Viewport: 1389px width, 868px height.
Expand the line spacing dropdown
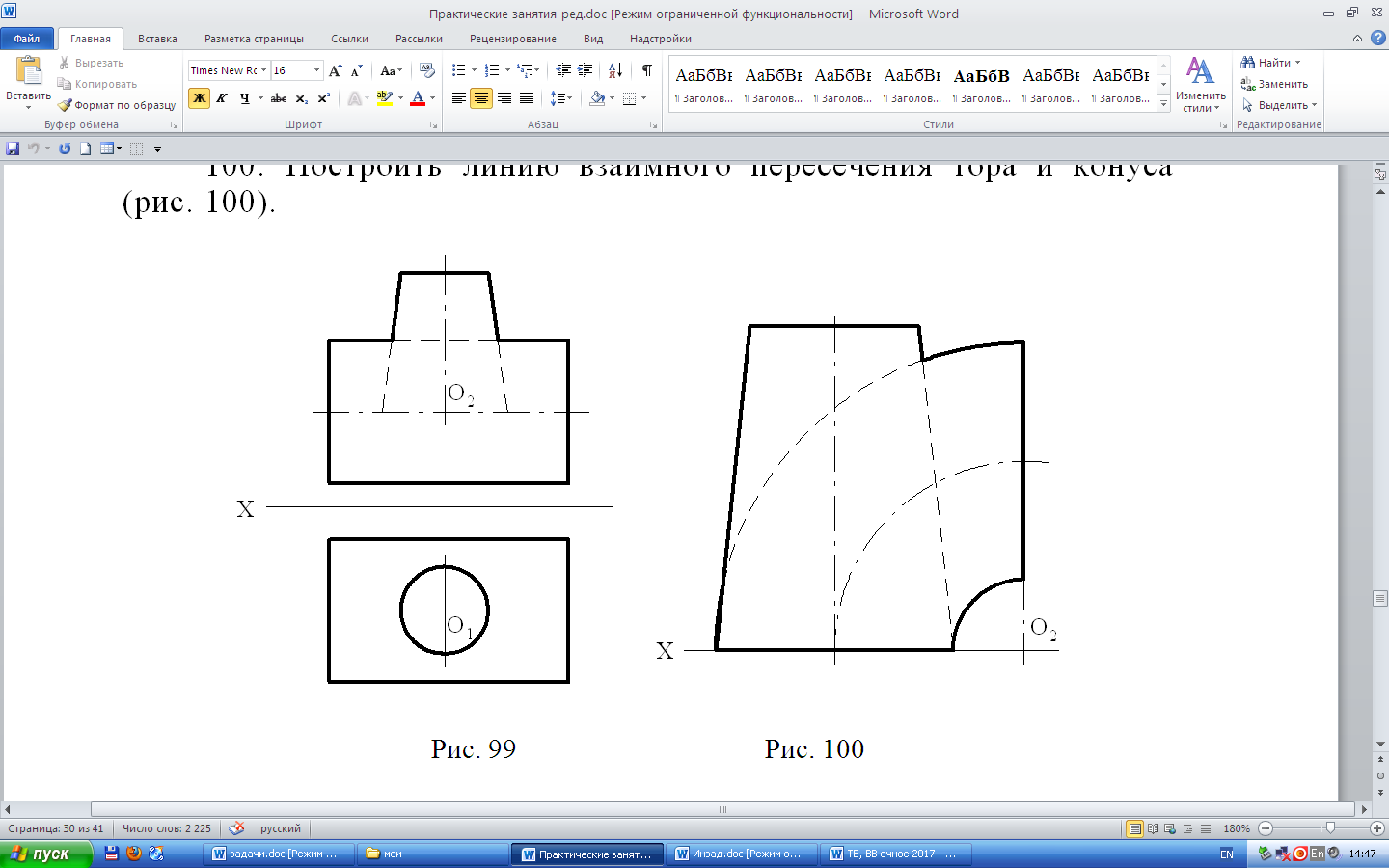tap(570, 97)
